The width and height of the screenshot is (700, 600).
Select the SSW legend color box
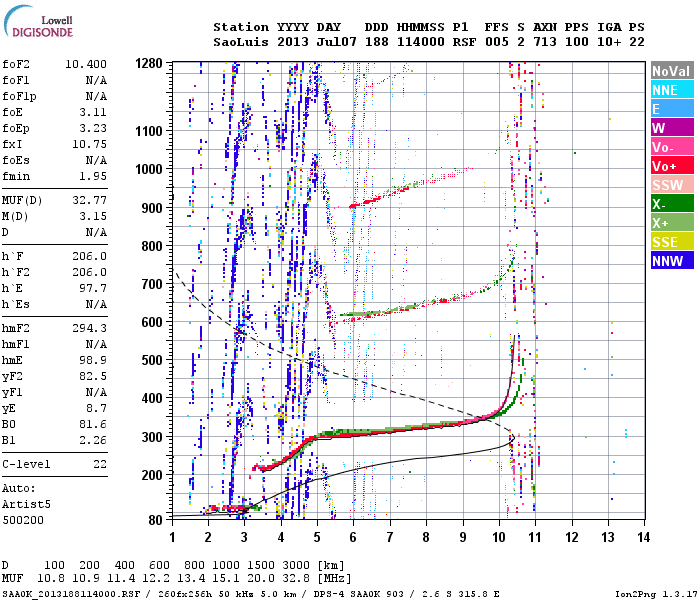pyautogui.click(x=672, y=184)
